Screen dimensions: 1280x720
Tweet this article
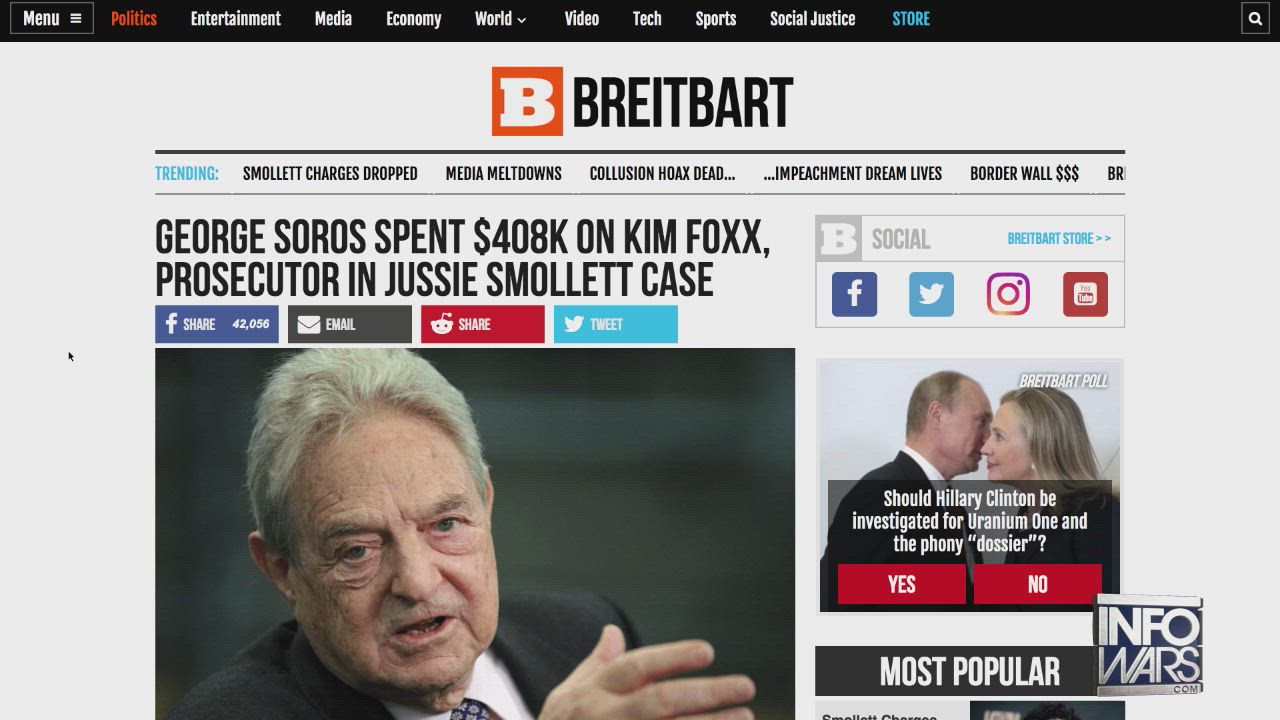pos(616,324)
